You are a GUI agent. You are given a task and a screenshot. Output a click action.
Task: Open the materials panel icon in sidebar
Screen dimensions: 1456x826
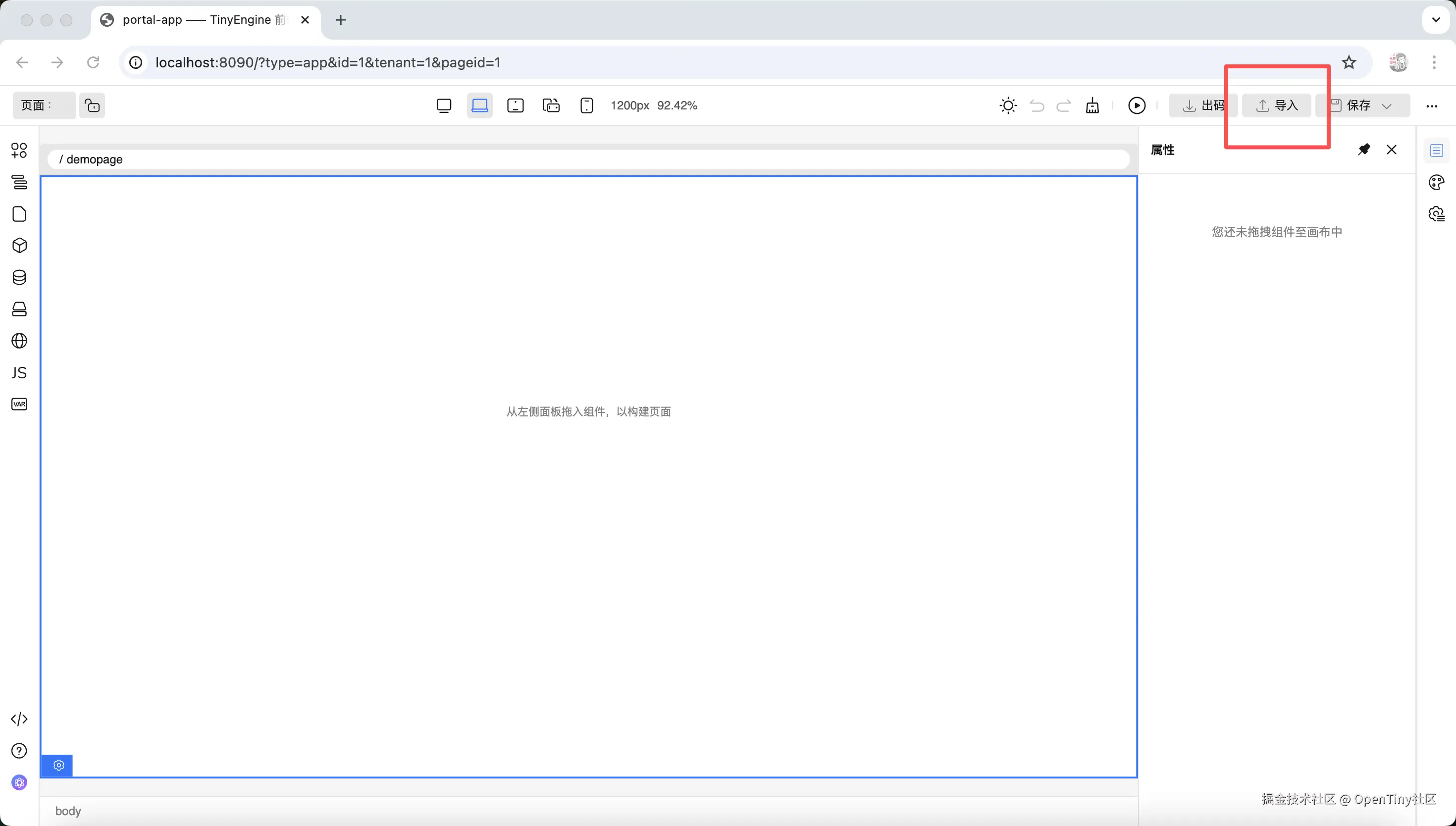(19, 151)
